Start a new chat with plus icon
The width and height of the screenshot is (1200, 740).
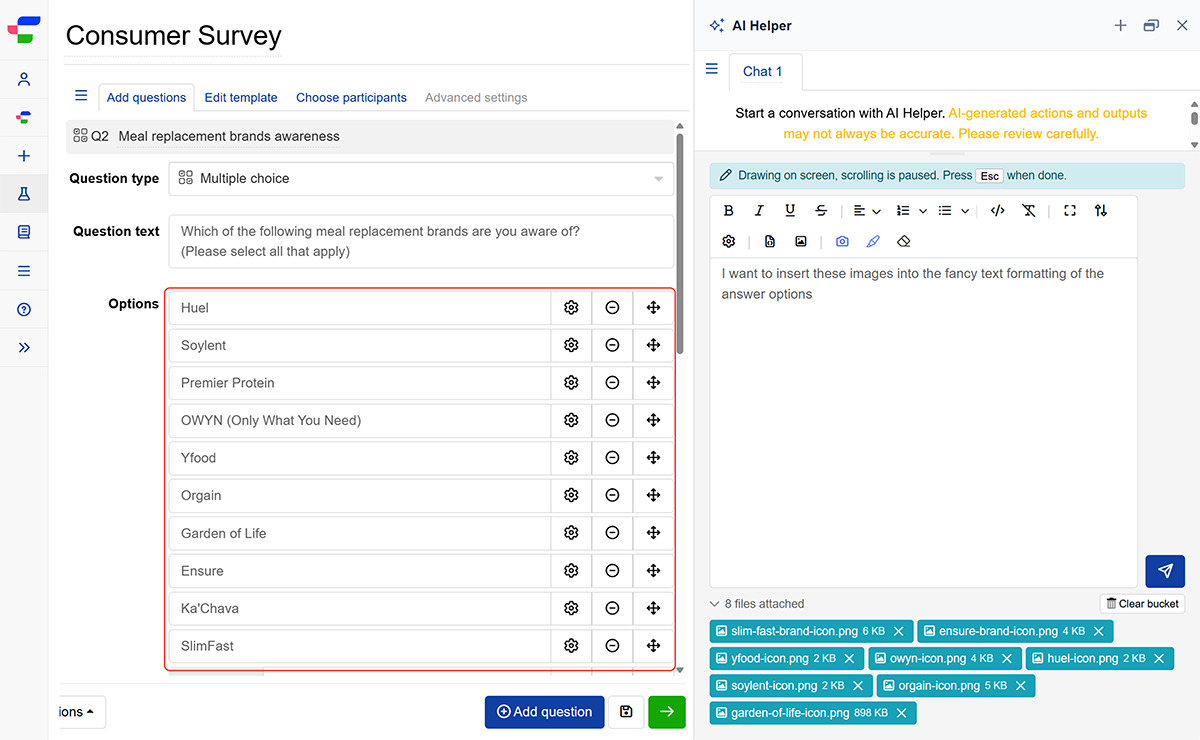[x=1120, y=26]
